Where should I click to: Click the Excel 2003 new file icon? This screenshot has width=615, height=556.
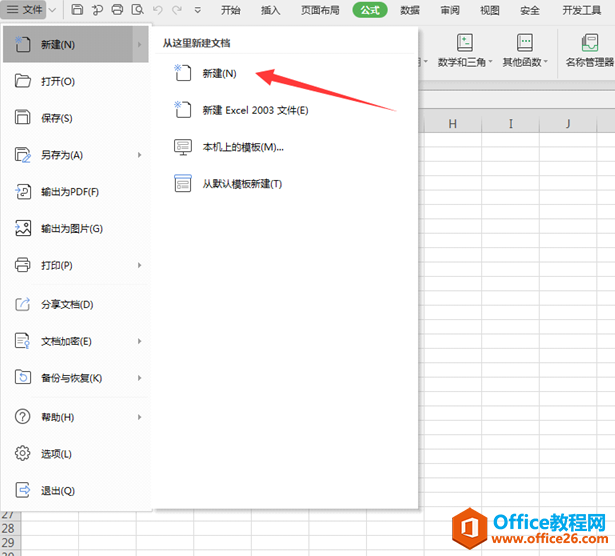(x=183, y=109)
